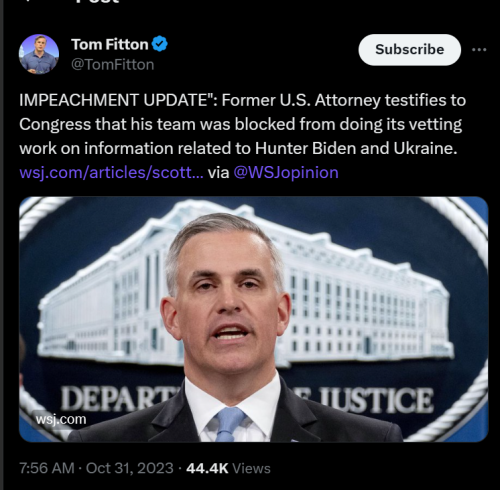The image size is (500, 490).
Task: Click the speaker's light blue tie
Action: coord(228,424)
